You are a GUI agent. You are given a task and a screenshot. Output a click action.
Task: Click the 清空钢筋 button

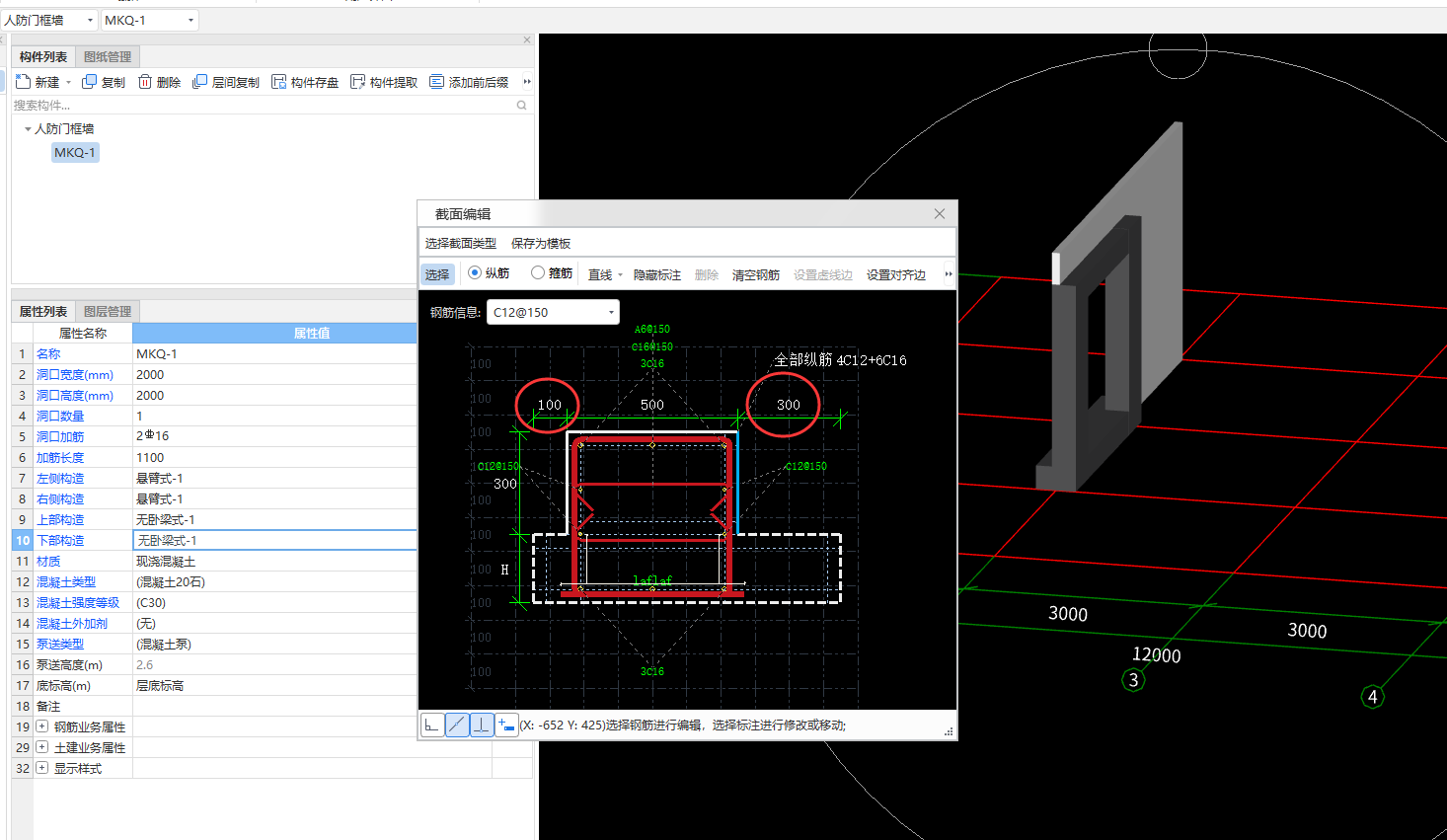[x=755, y=275]
